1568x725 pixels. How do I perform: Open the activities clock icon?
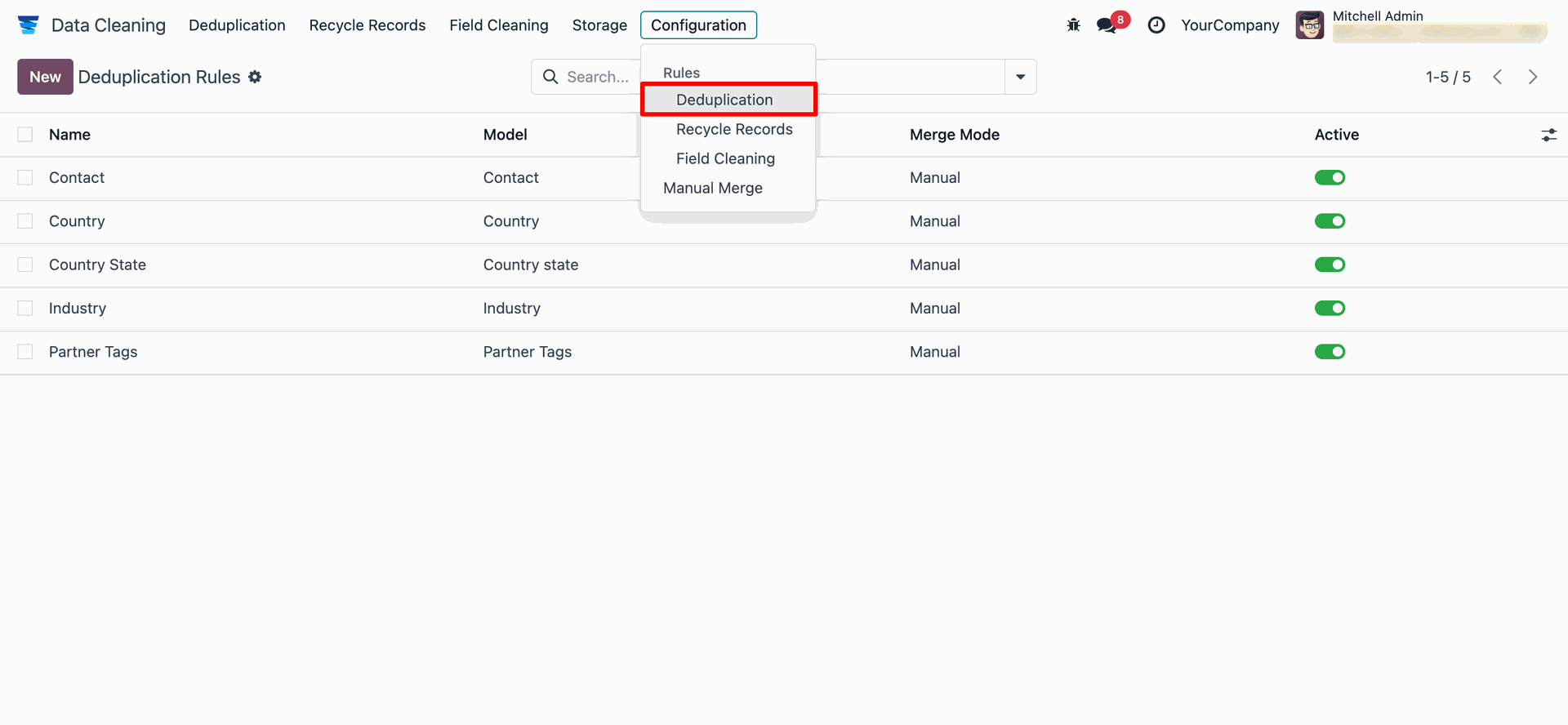[1156, 25]
